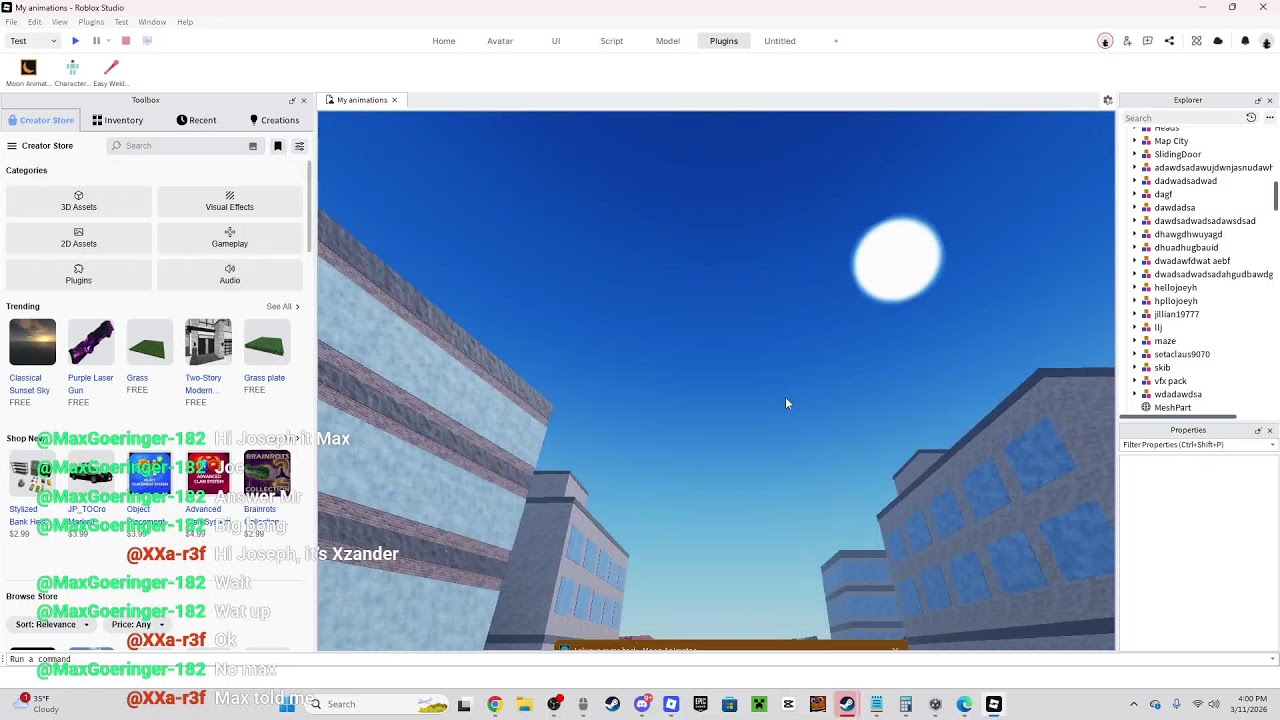
Task: Open the Assistant icon in the top bar
Action: [1196, 41]
